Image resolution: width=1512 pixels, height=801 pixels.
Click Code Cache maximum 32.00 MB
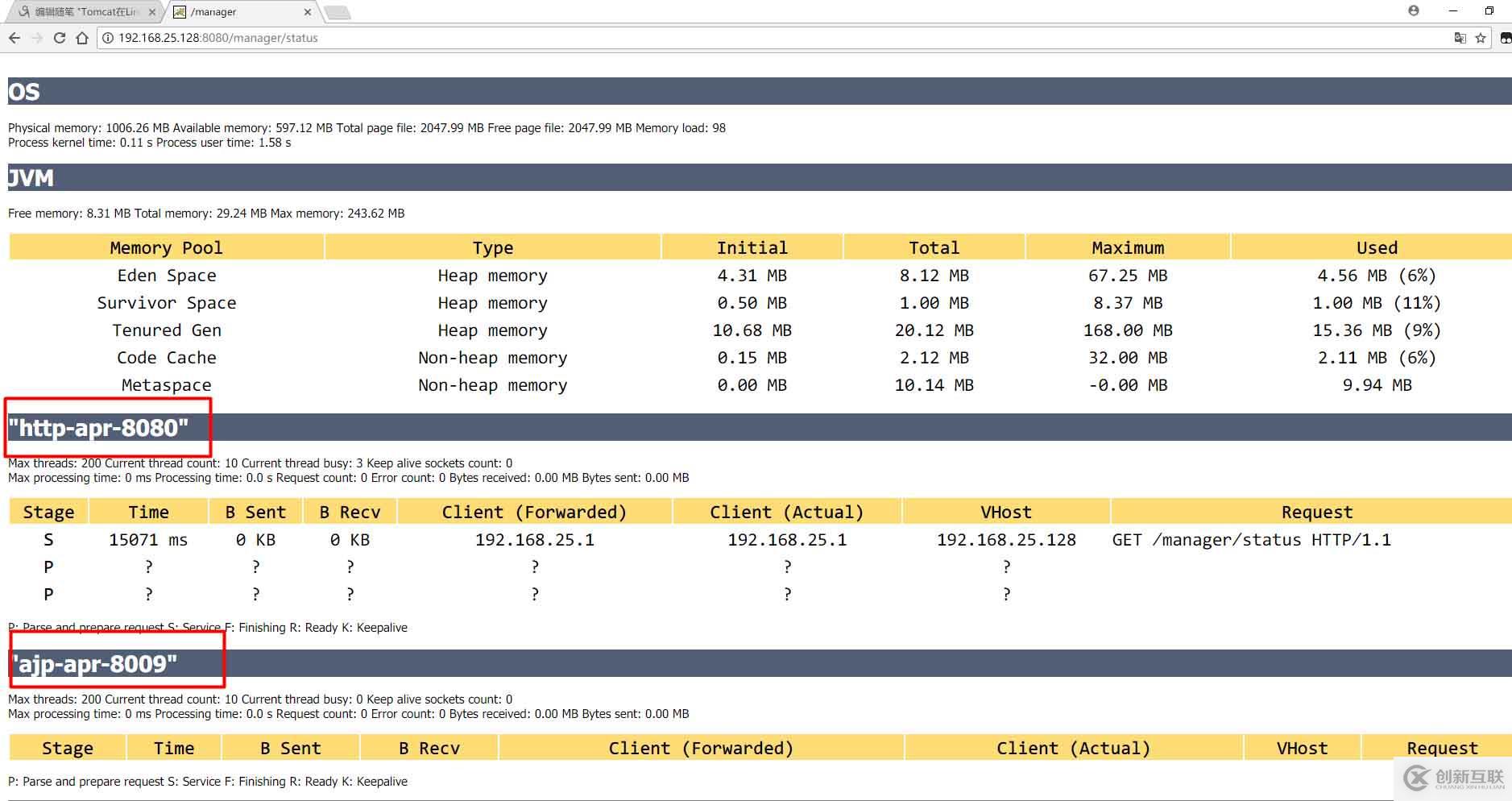(1128, 358)
